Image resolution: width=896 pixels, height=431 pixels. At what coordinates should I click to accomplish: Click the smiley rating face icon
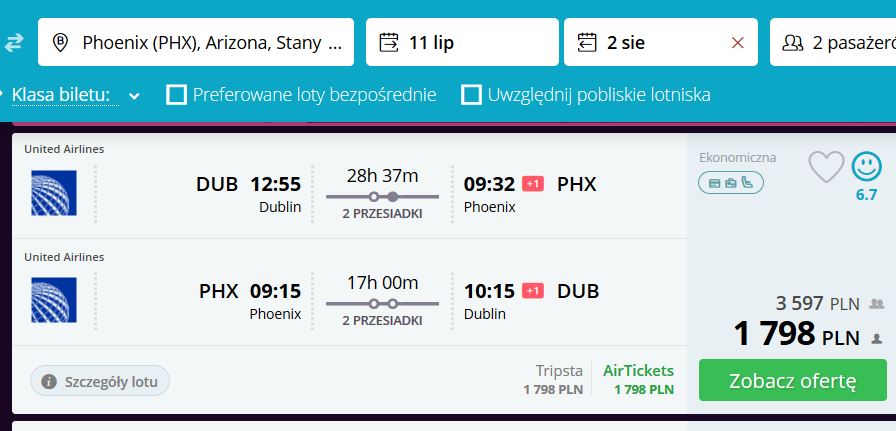click(x=866, y=166)
